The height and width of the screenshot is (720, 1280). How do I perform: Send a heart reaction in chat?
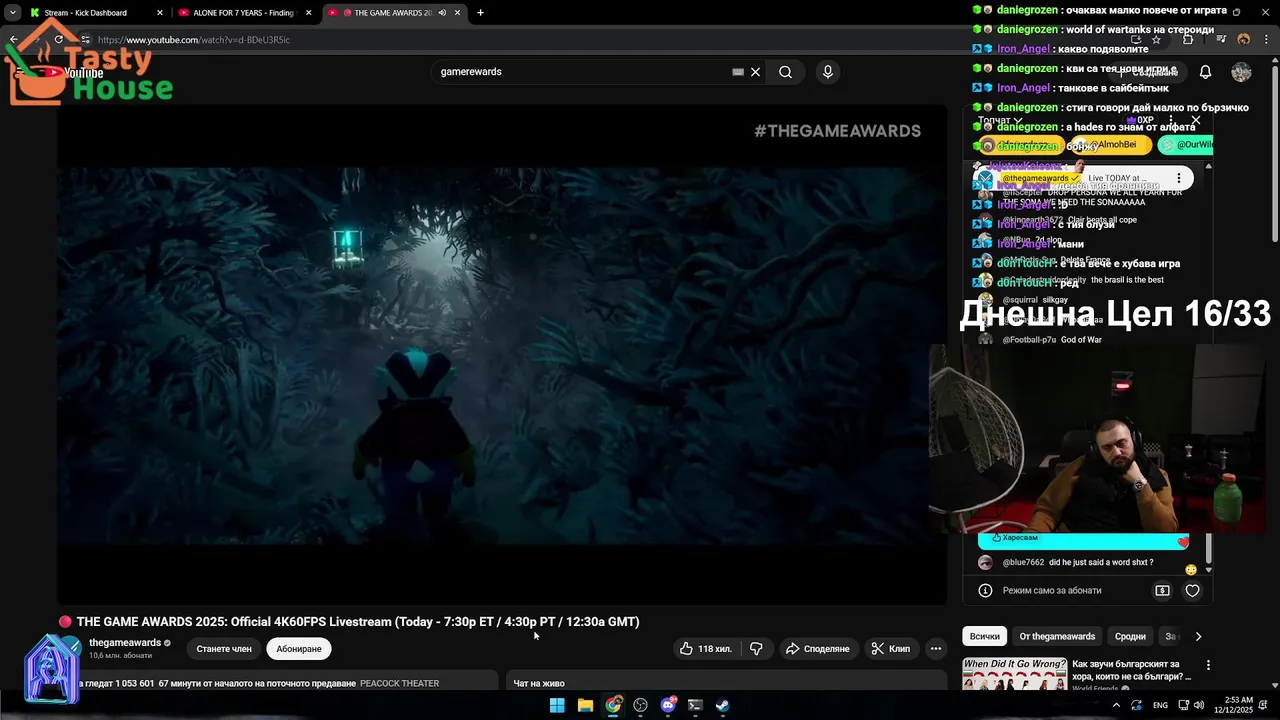pyautogui.click(x=1192, y=591)
